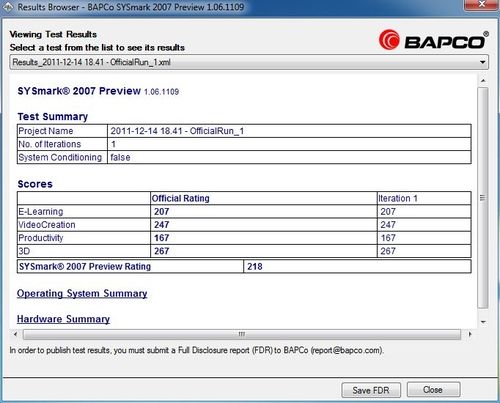Click the Save FDR button

tap(371, 390)
